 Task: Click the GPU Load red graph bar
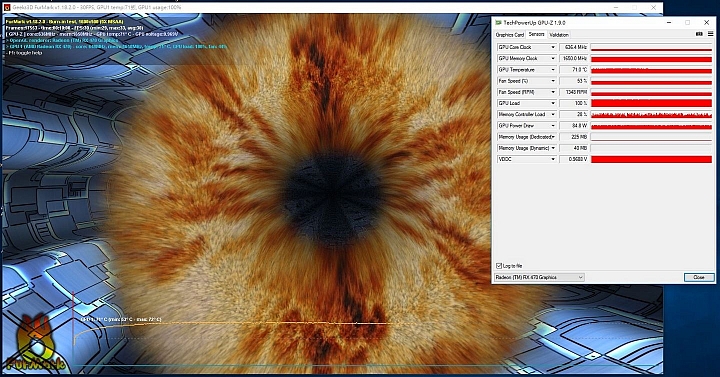651,103
